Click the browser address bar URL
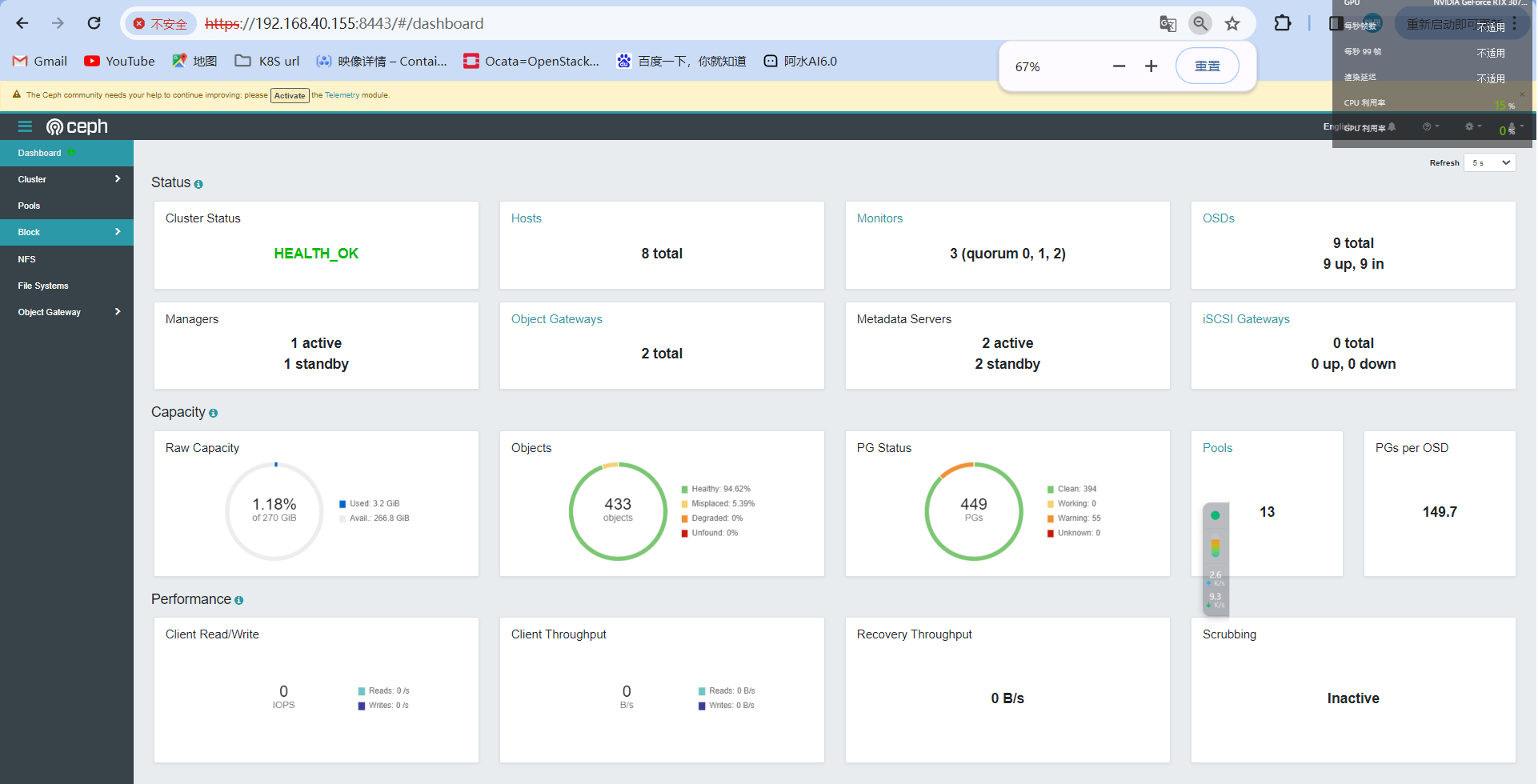This screenshot has height=784, width=1538. 344,23
